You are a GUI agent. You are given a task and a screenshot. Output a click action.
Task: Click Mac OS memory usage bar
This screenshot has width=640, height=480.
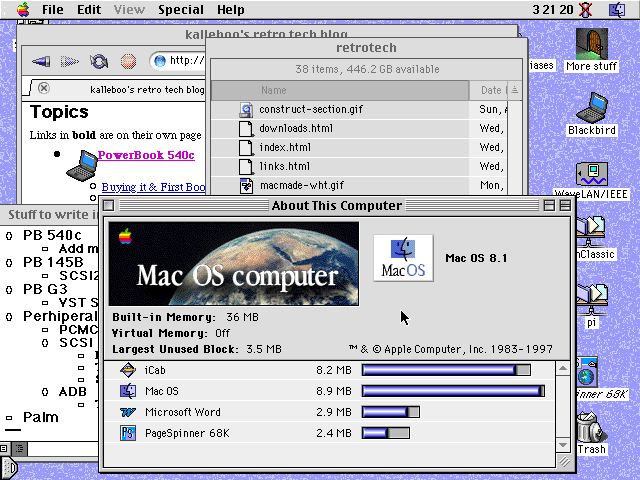[x=453, y=391]
